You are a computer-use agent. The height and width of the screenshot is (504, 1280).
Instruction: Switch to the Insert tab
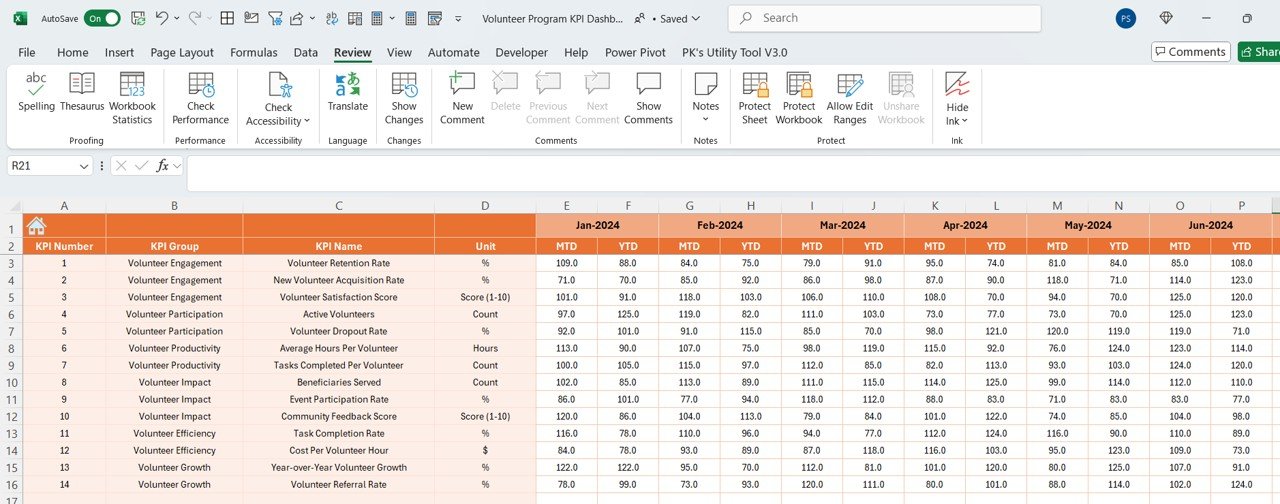pos(119,52)
